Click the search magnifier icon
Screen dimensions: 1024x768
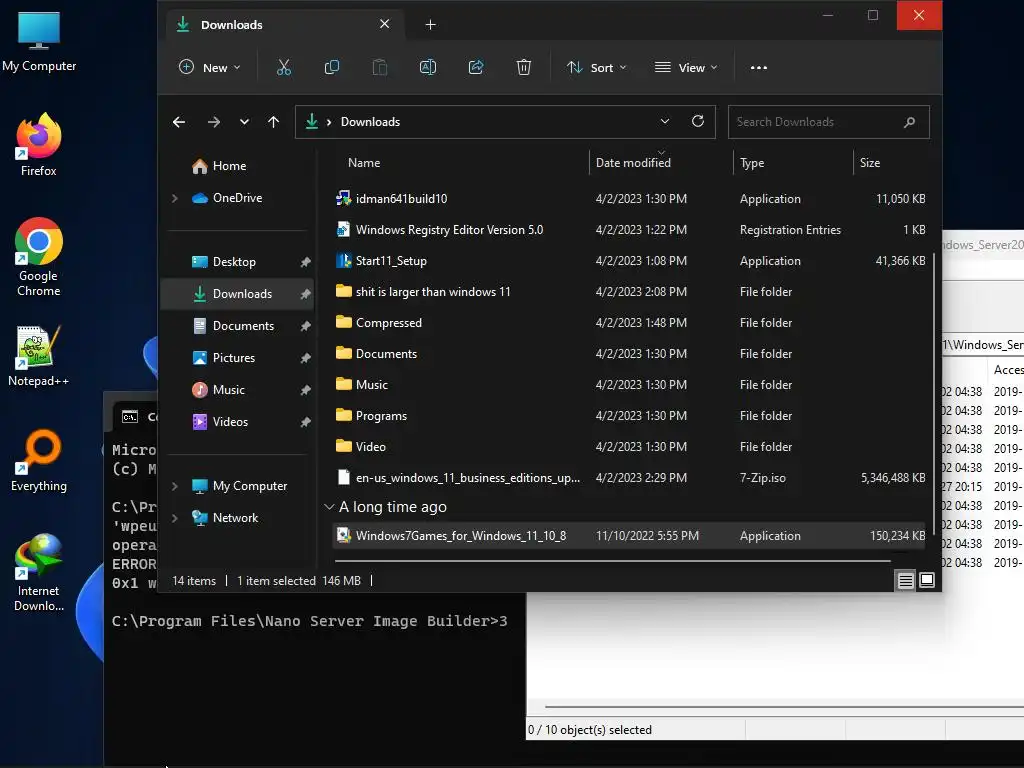coord(909,122)
